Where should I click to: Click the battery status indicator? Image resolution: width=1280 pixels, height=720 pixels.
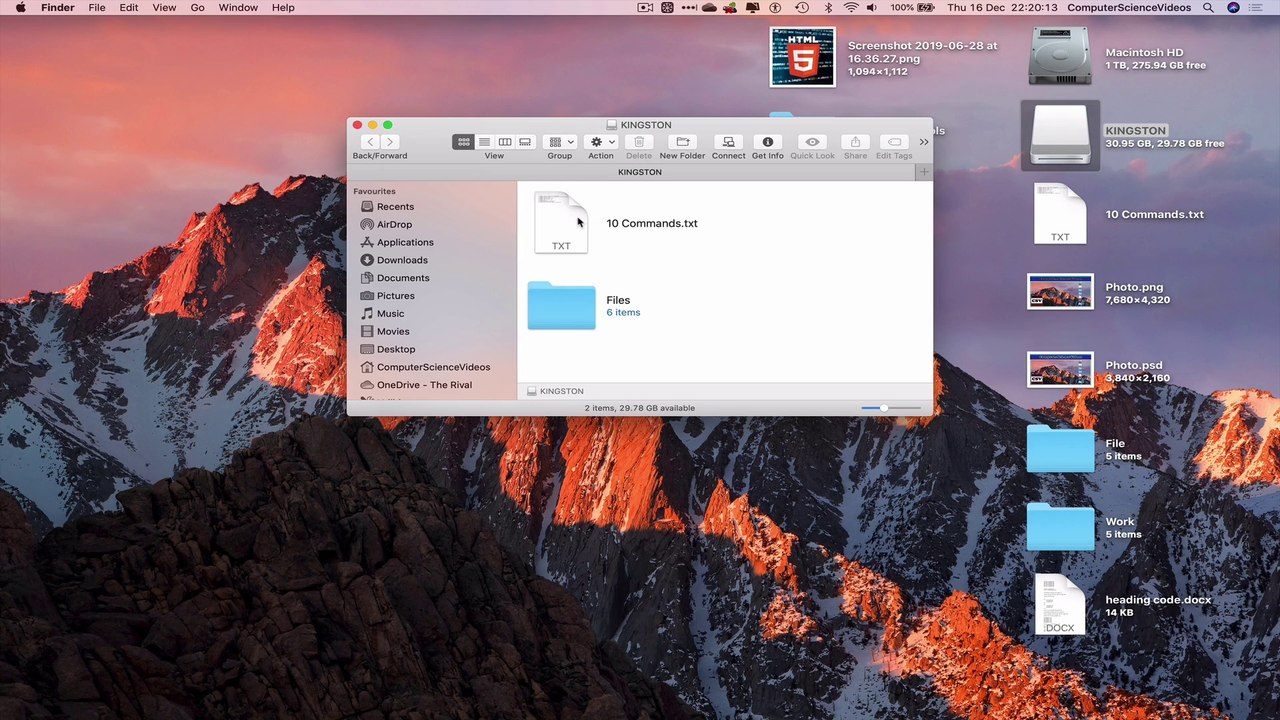pos(912,7)
